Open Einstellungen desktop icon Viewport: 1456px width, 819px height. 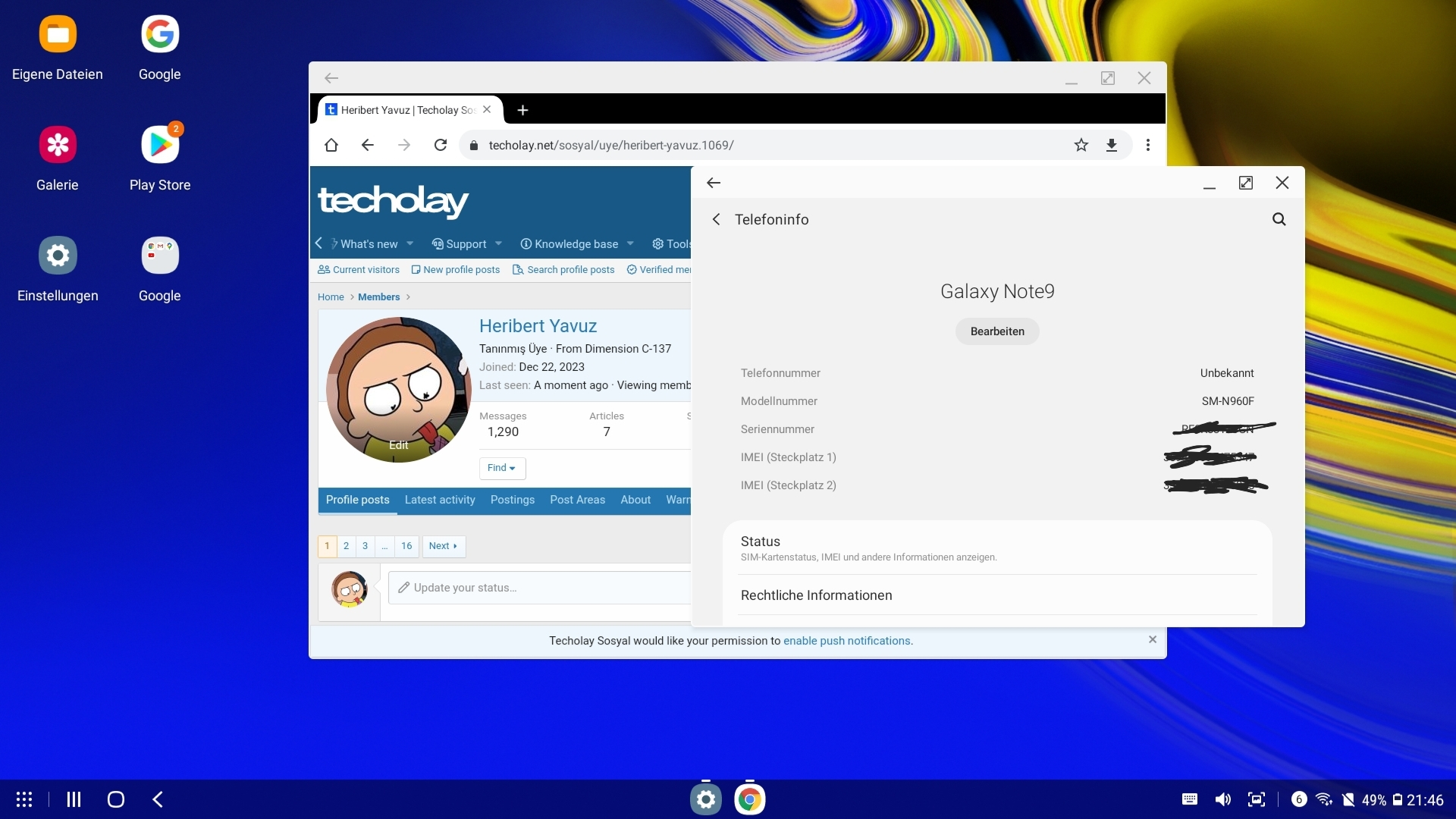click(x=58, y=256)
